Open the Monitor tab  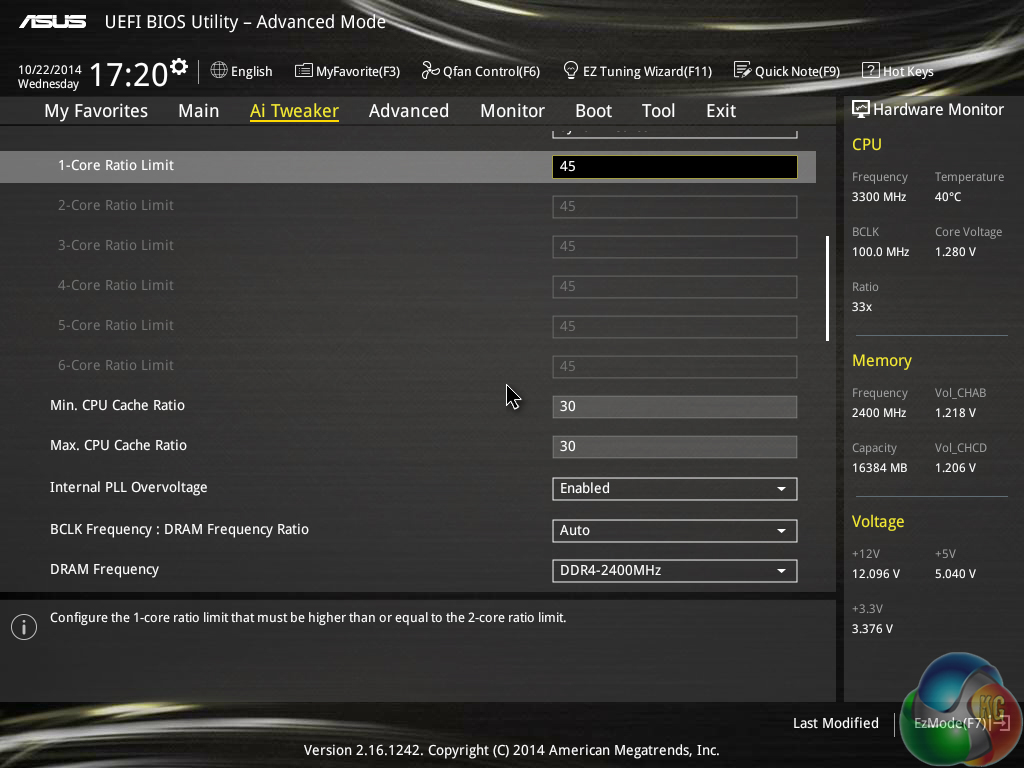tap(512, 111)
